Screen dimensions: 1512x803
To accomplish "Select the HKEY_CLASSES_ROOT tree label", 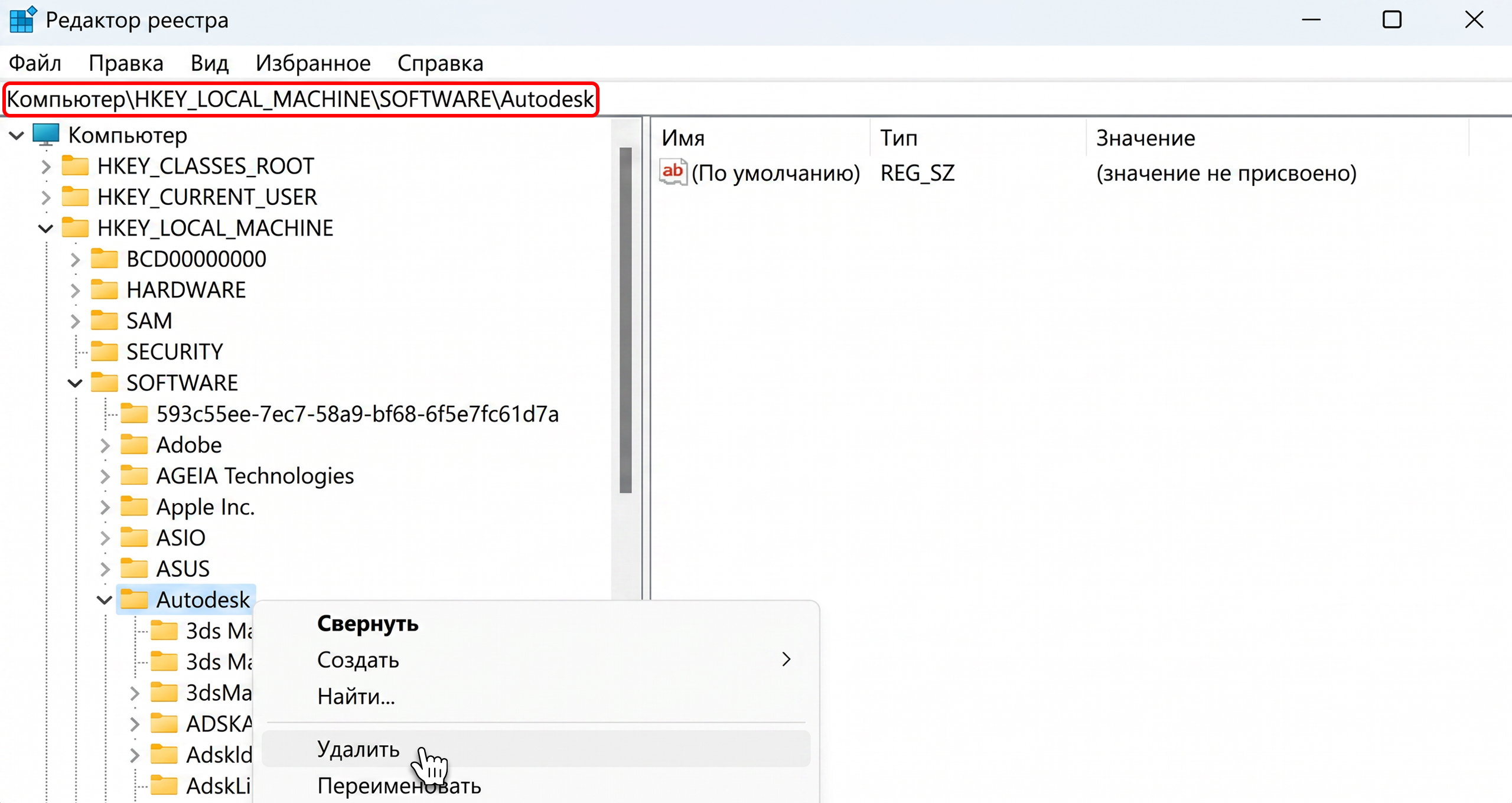I will pos(206,166).
